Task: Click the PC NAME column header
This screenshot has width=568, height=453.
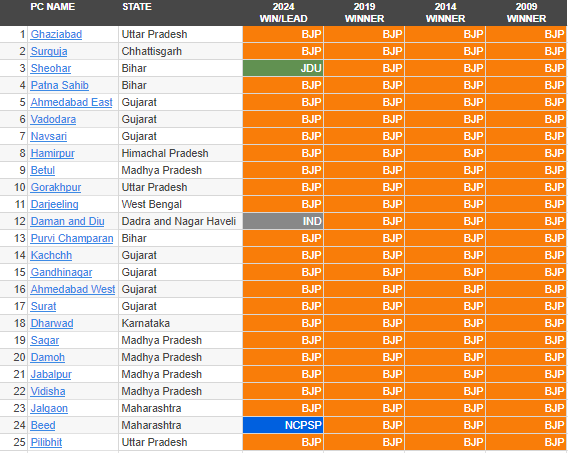Action: 53,7
